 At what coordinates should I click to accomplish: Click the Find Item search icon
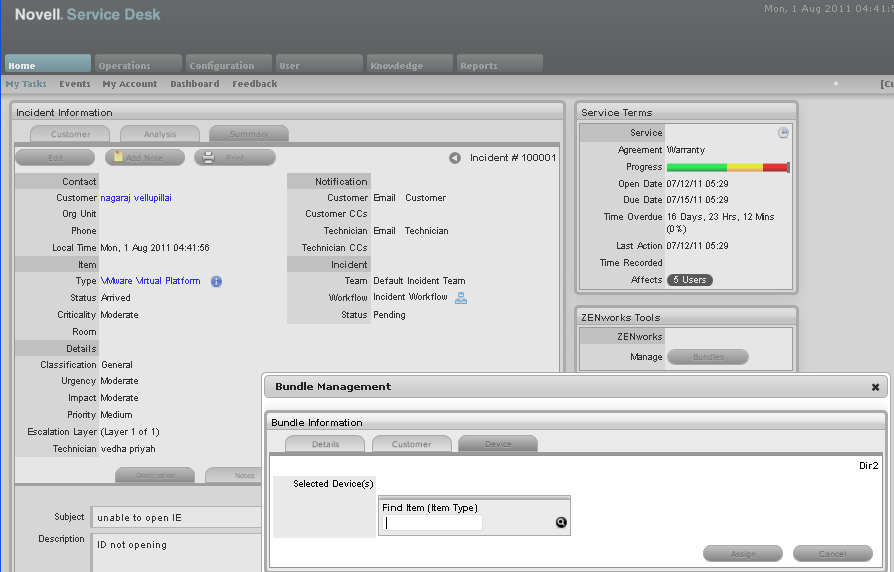tap(561, 522)
